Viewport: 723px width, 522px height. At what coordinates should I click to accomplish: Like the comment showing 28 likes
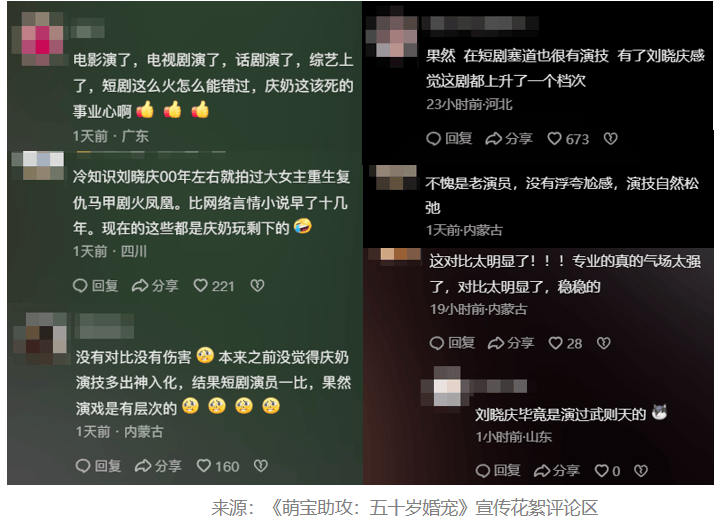(565, 343)
